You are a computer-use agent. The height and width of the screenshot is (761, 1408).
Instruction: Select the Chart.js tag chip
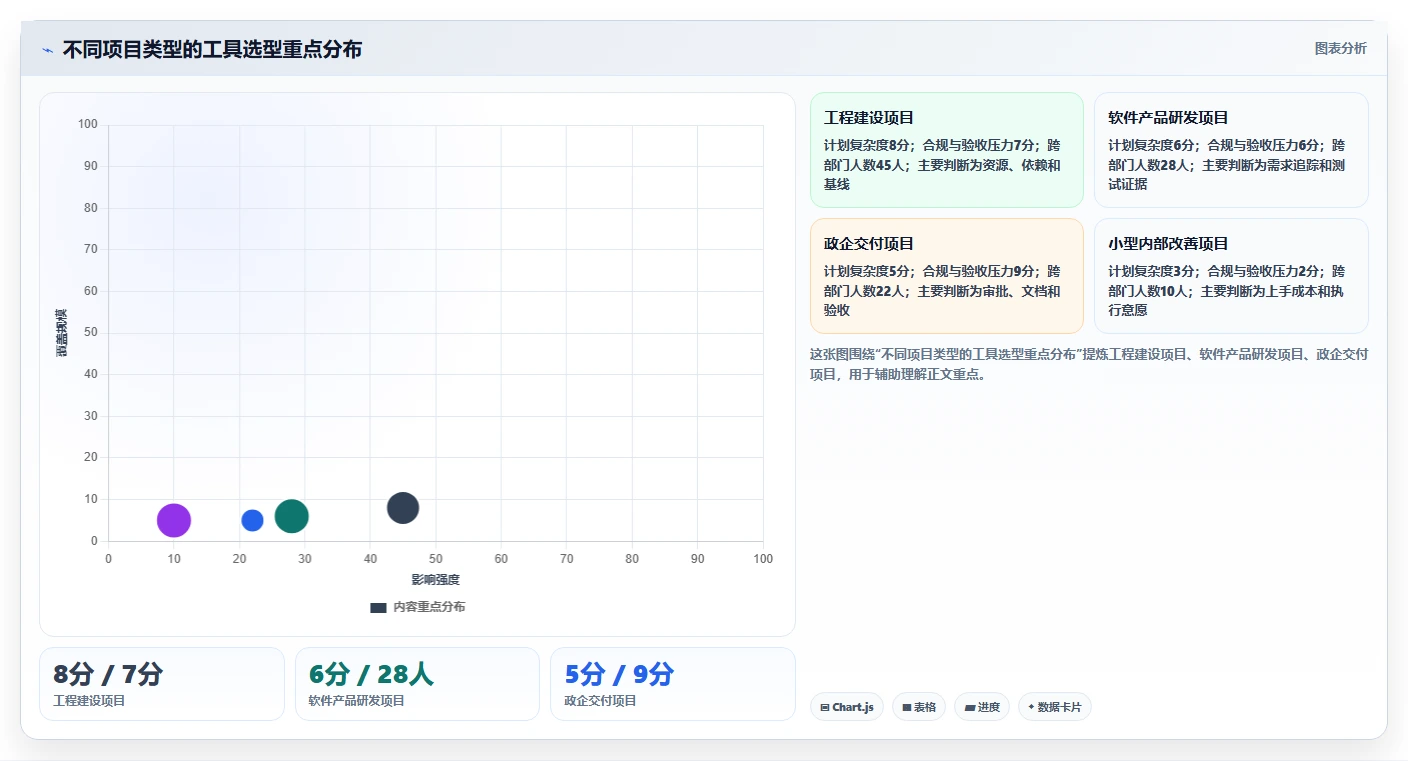[847, 707]
